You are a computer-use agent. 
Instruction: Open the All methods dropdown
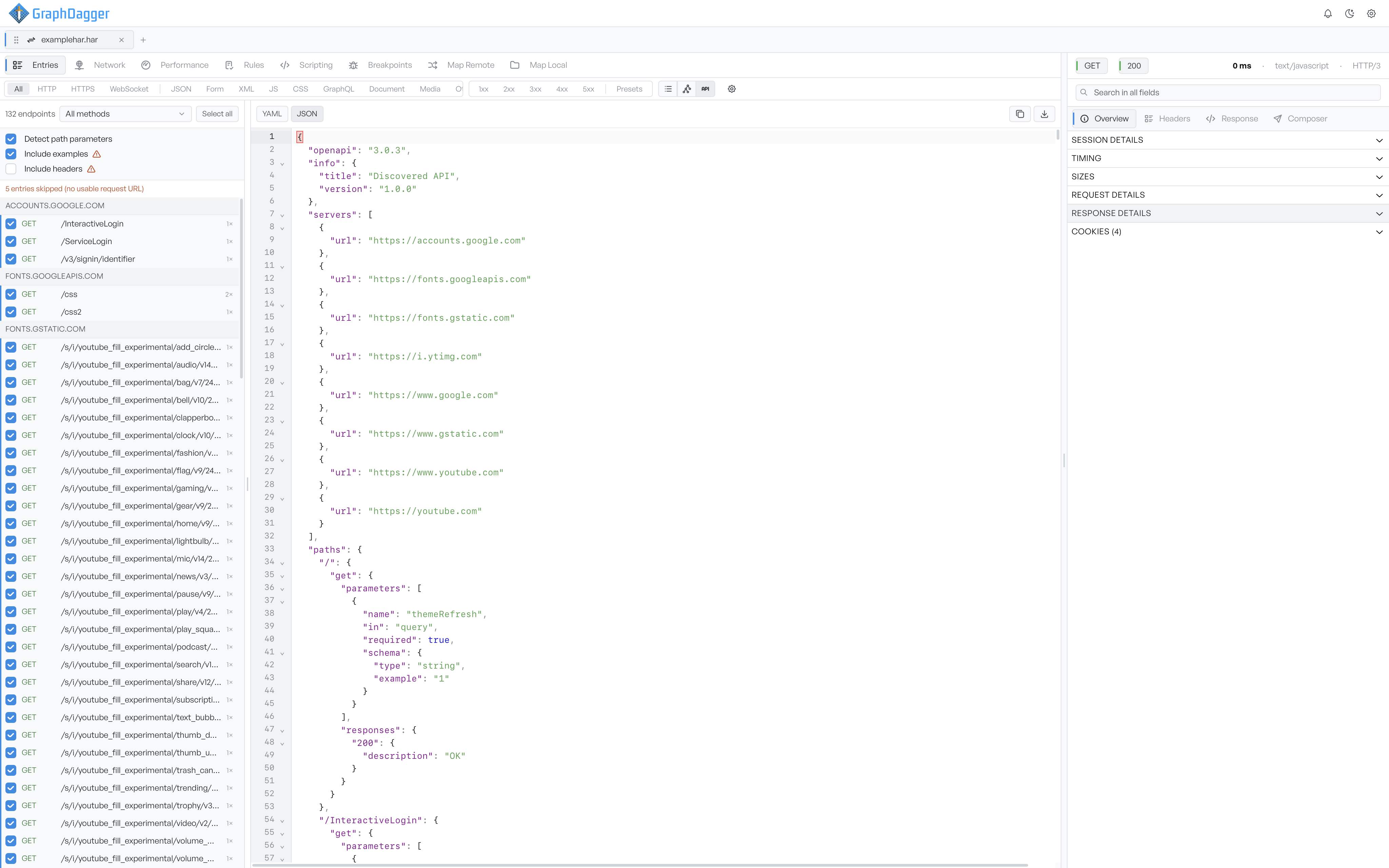pyautogui.click(x=125, y=114)
